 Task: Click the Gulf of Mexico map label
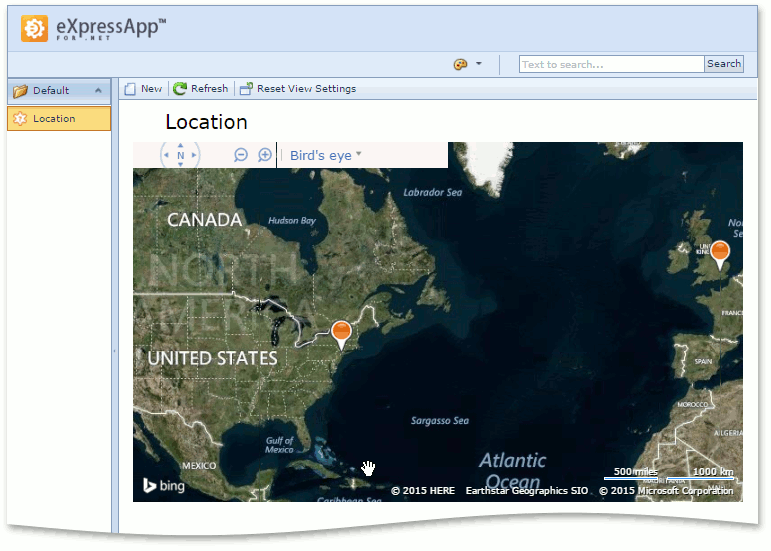tap(279, 445)
